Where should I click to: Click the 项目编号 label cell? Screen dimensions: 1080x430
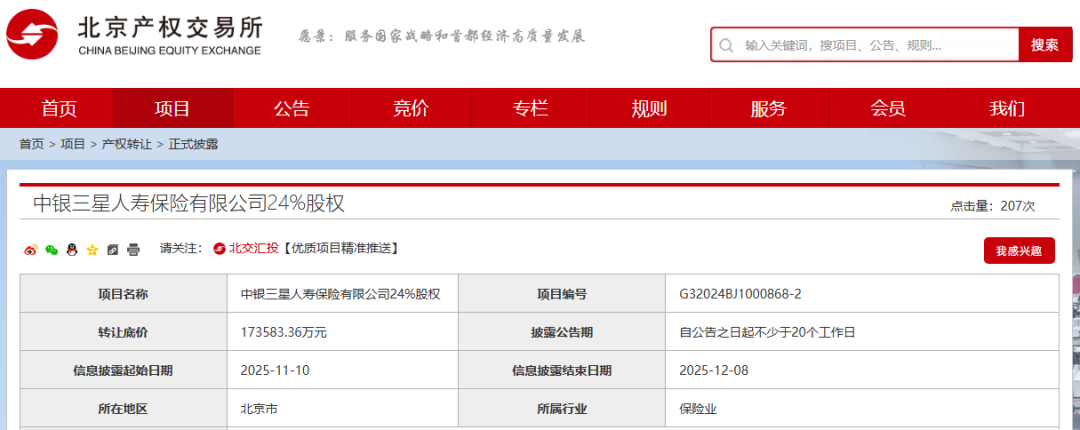562,294
